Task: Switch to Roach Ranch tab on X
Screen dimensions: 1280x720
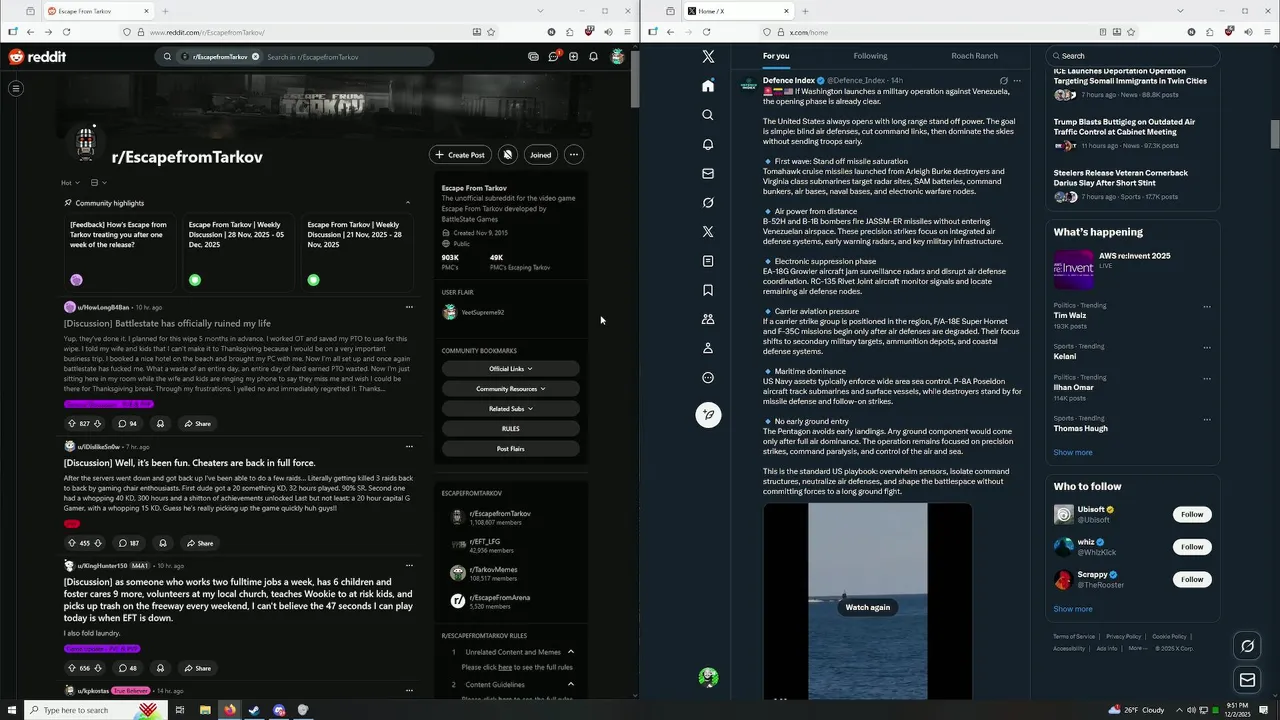Action: (974, 56)
